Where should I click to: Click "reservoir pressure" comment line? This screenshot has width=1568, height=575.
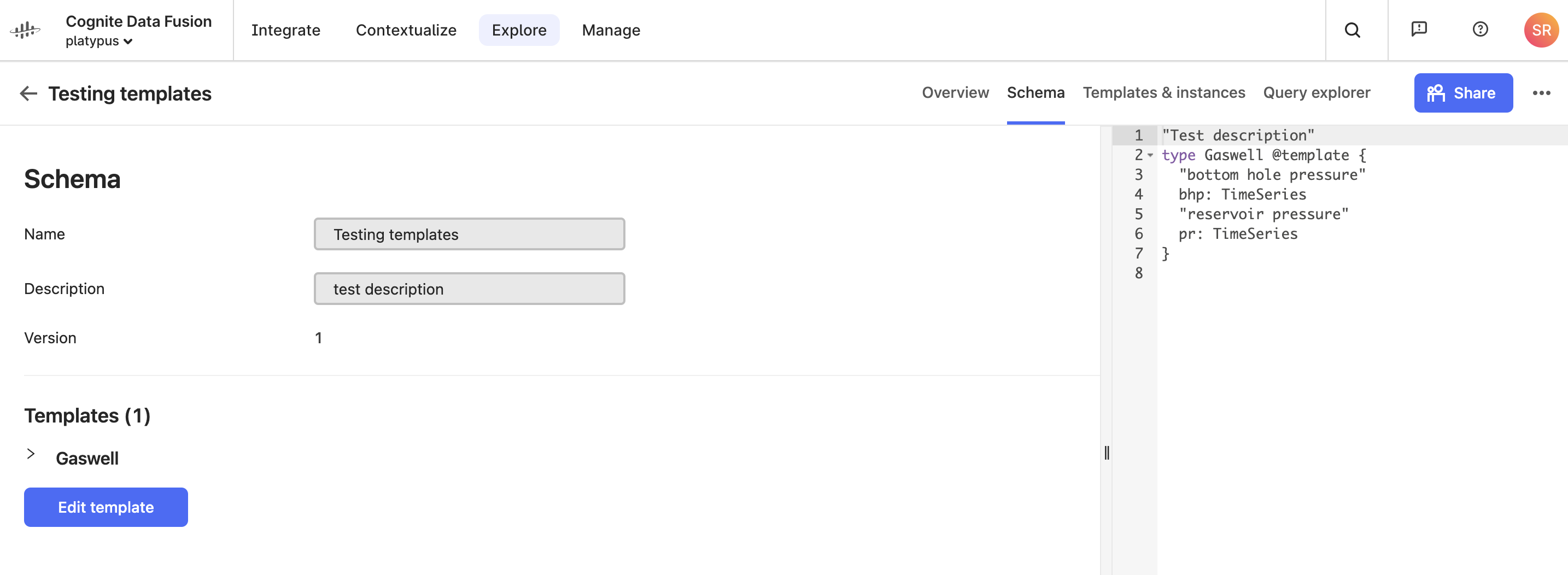(x=1263, y=214)
